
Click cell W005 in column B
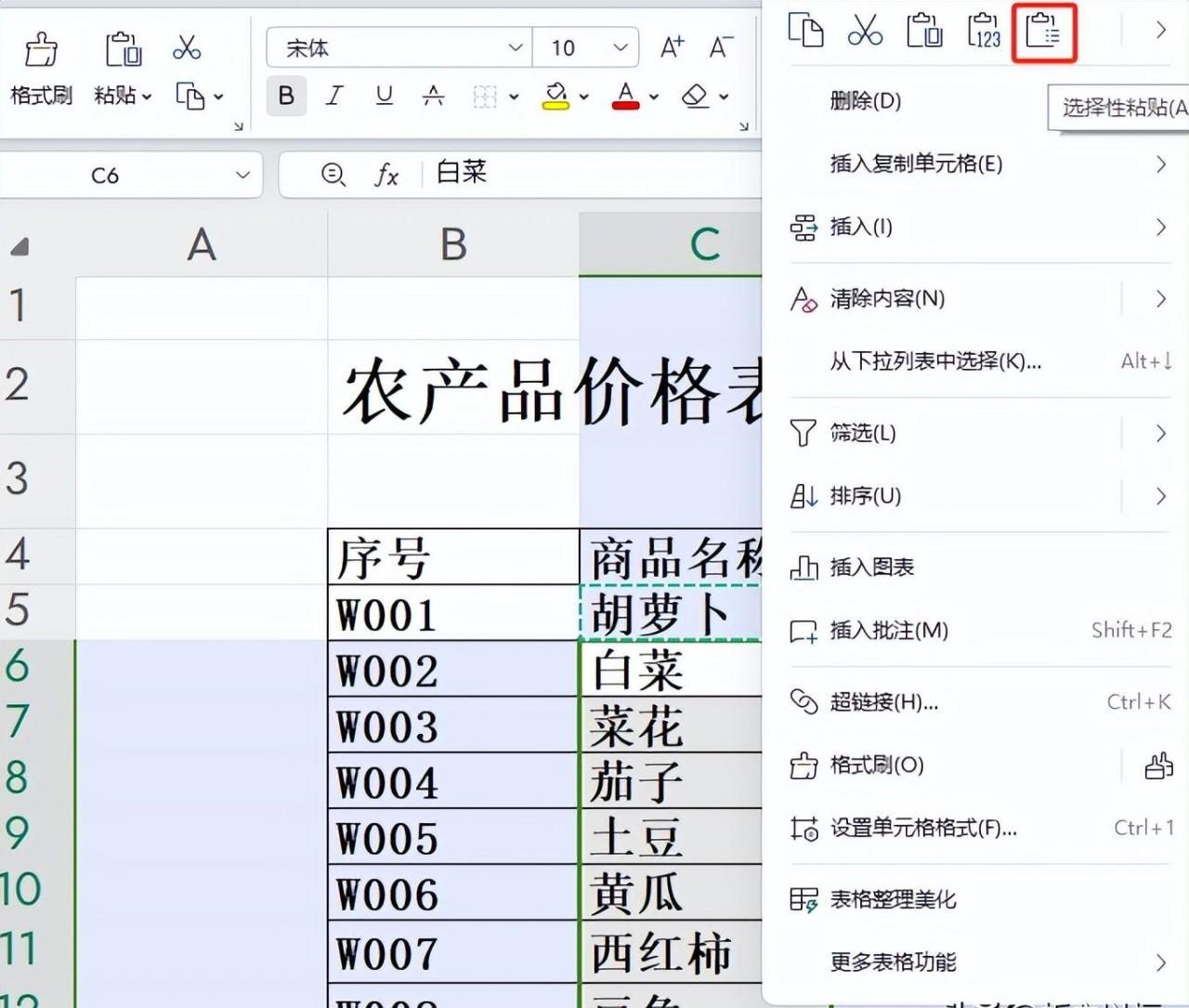pyautogui.click(x=453, y=837)
